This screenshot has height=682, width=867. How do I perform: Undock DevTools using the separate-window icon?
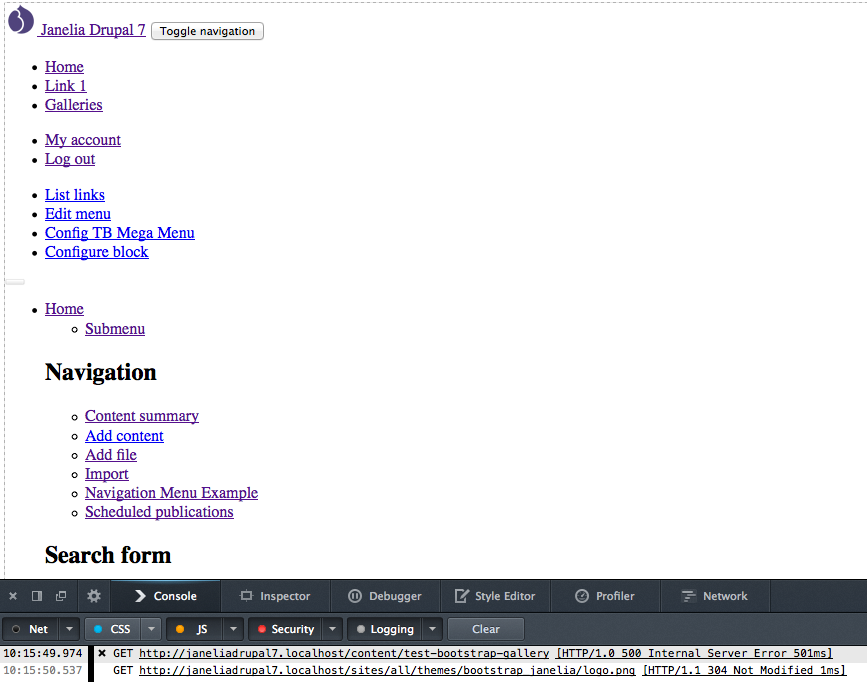(x=60, y=595)
